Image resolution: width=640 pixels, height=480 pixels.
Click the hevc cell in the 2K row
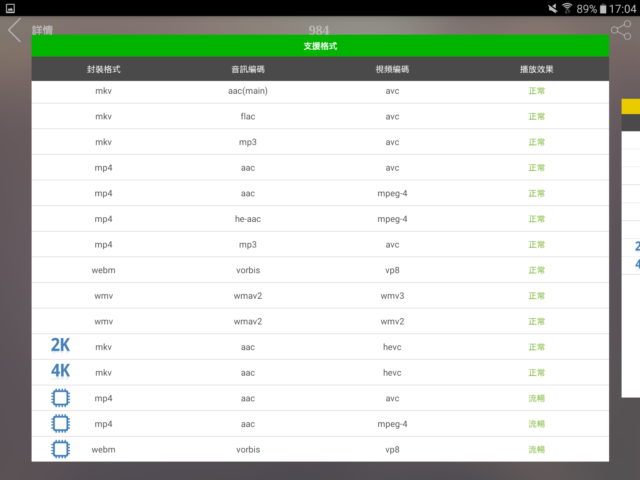point(392,347)
